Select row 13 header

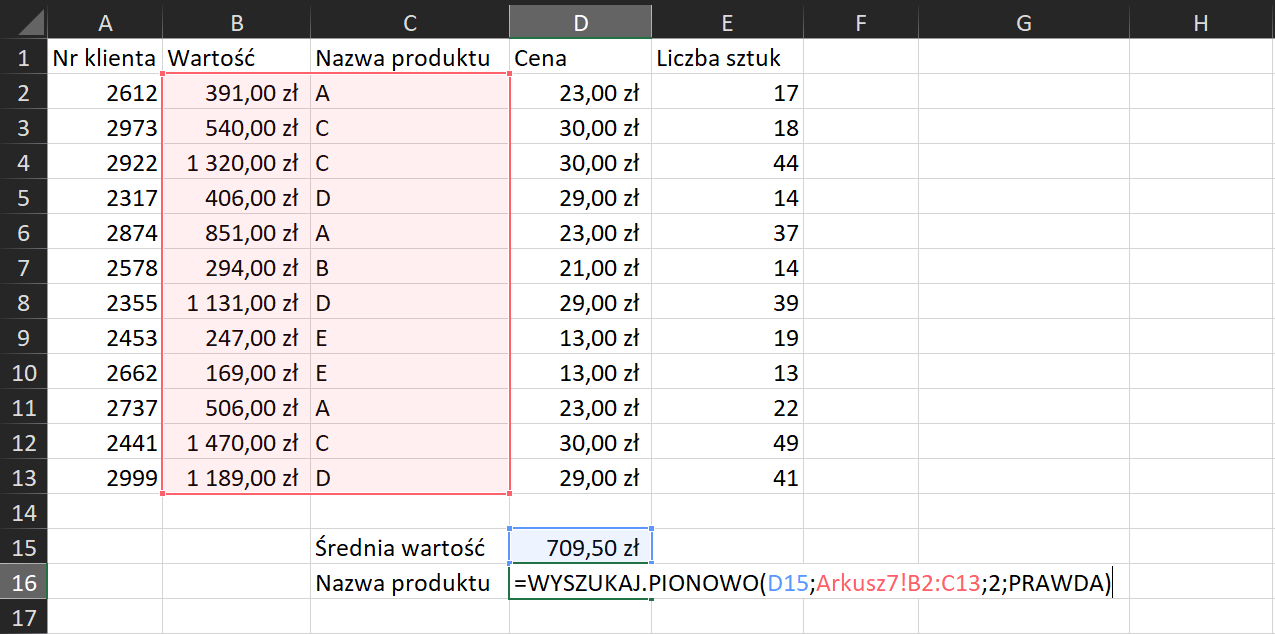22,477
